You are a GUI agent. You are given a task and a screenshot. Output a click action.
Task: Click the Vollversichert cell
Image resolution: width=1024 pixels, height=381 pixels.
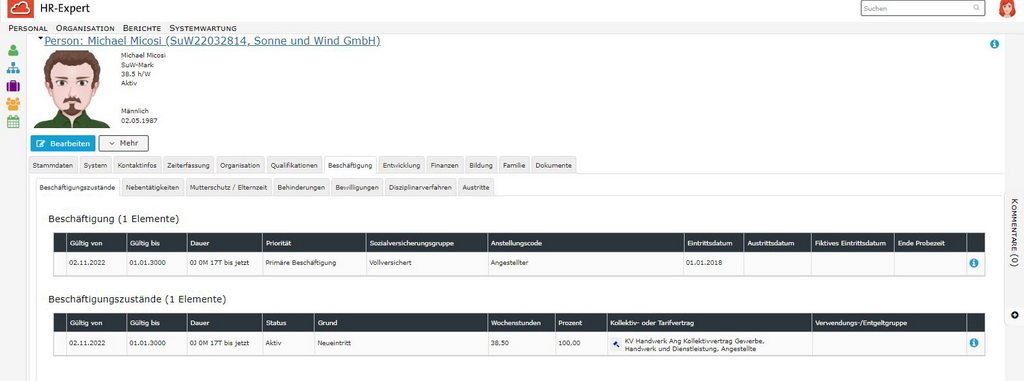[x=426, y=263]
